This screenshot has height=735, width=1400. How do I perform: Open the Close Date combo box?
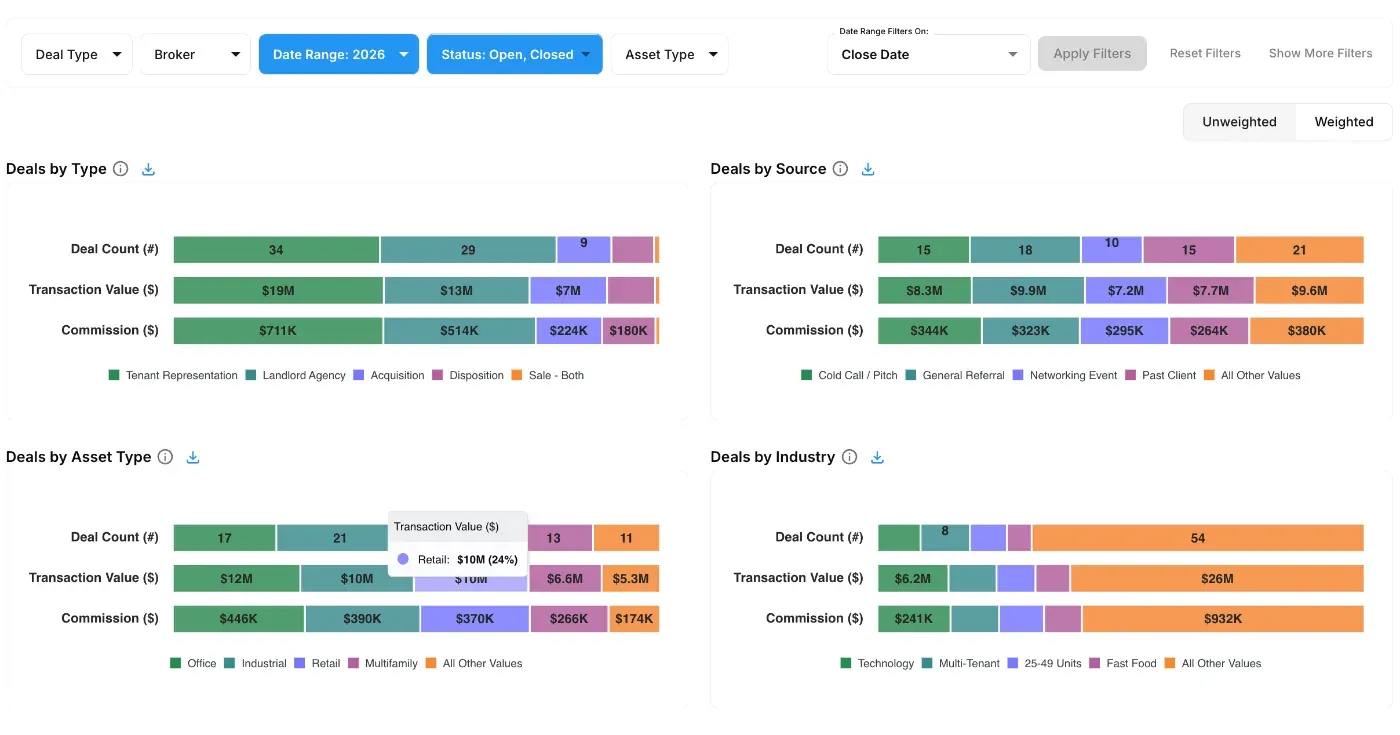[929, 54]
